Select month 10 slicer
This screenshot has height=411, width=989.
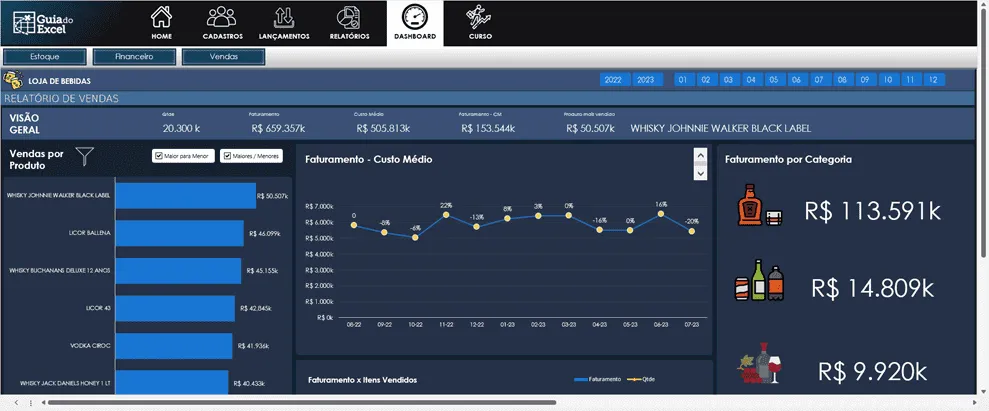tap(887, 80)
